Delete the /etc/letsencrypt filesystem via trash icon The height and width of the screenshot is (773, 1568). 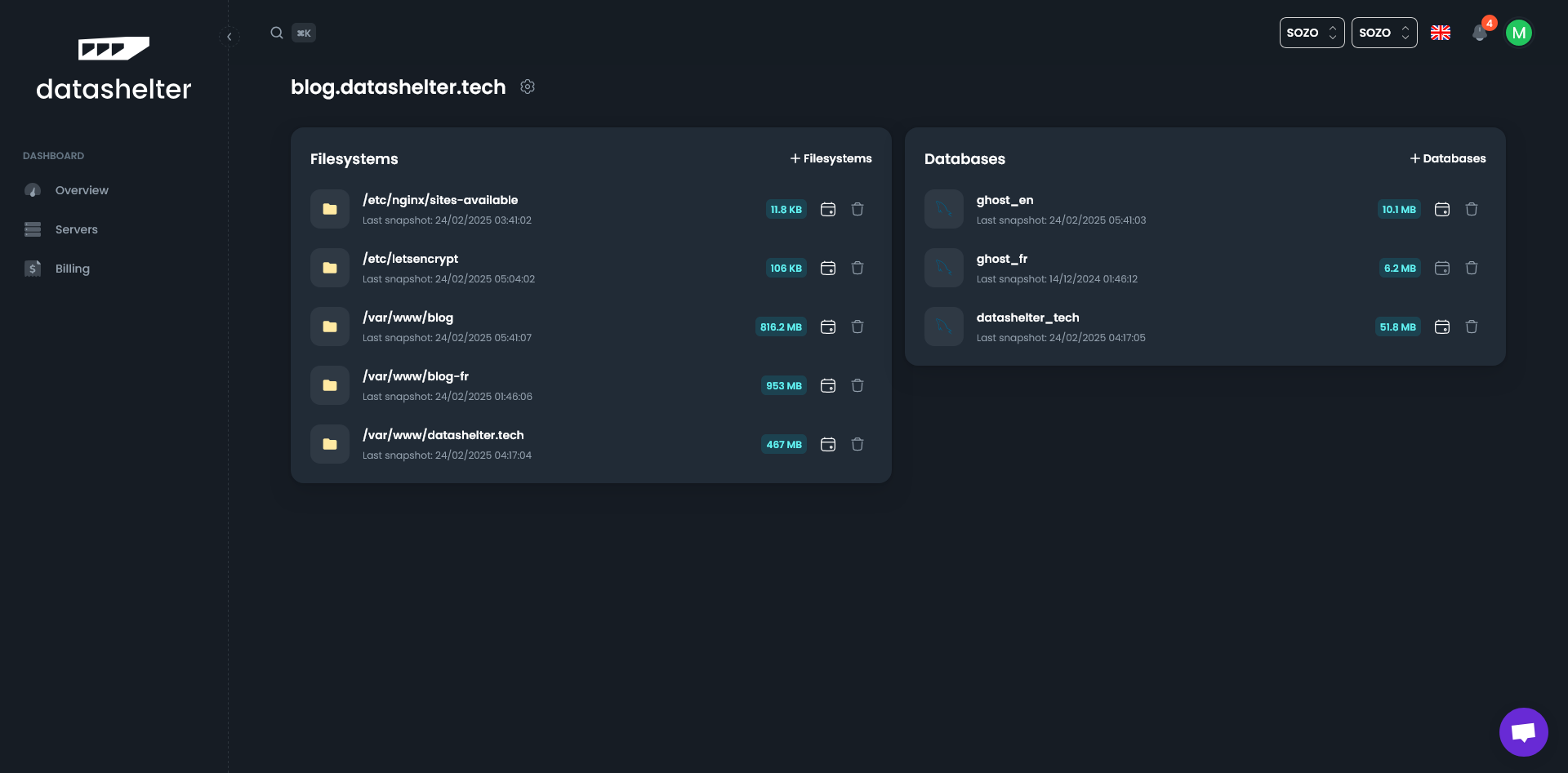coord(857,268)
